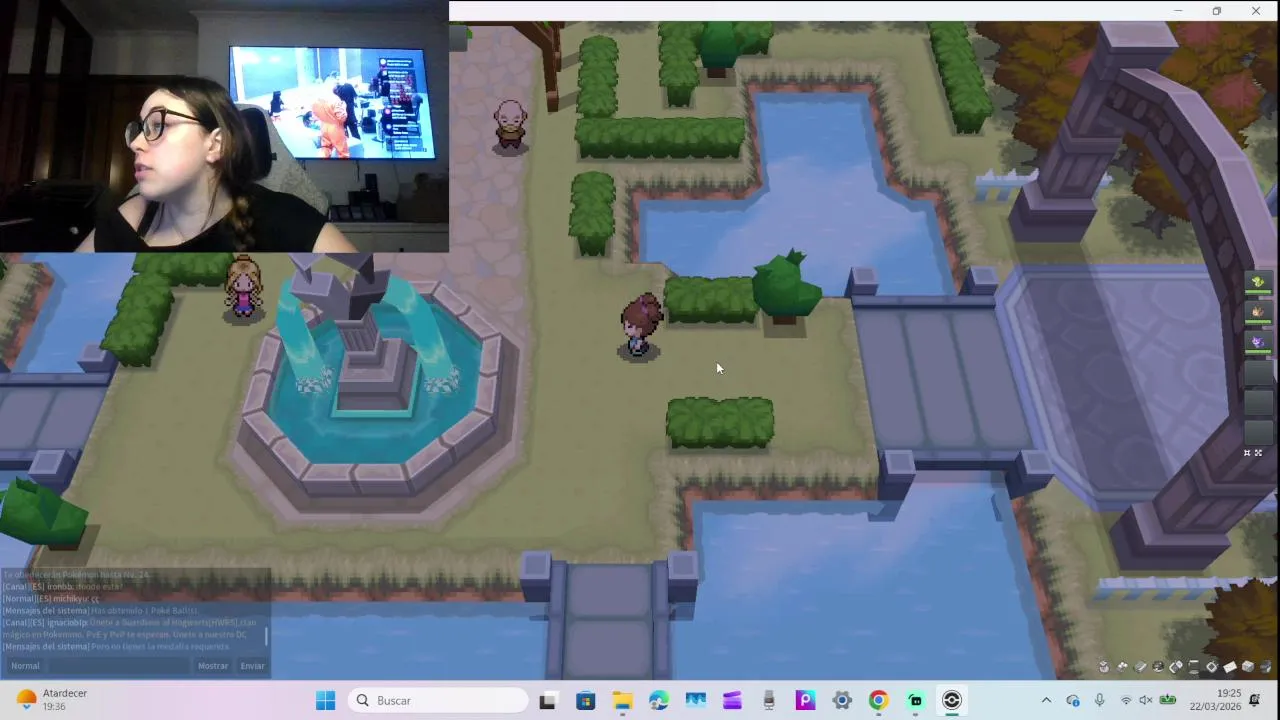1280x720 pixels.
Task: Click chat message from michikyu
Action: click(50, 598)
